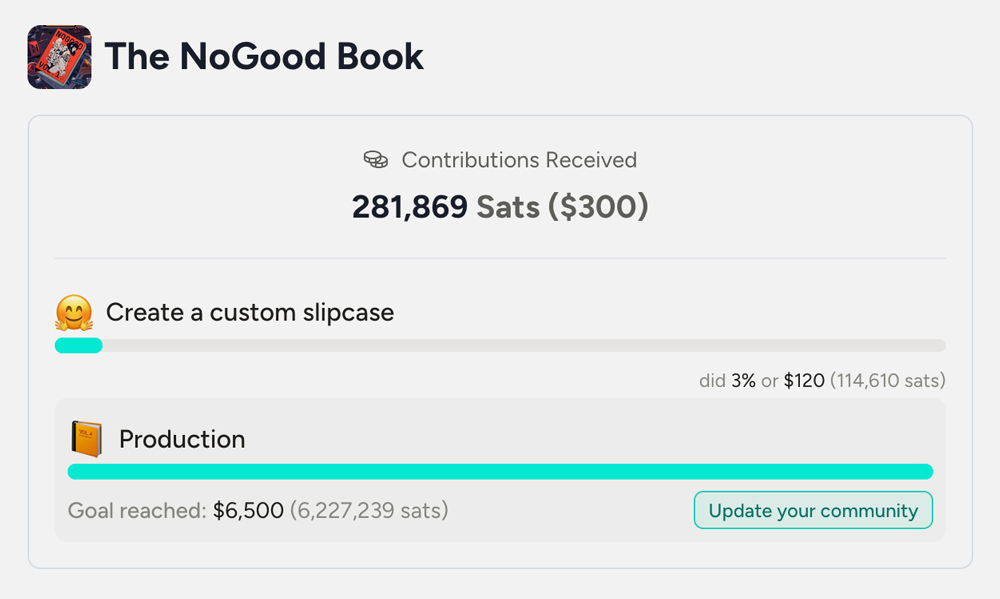1000x599 pixels.
Task: Click the Contributions Received label
Action: click(519, 160)
